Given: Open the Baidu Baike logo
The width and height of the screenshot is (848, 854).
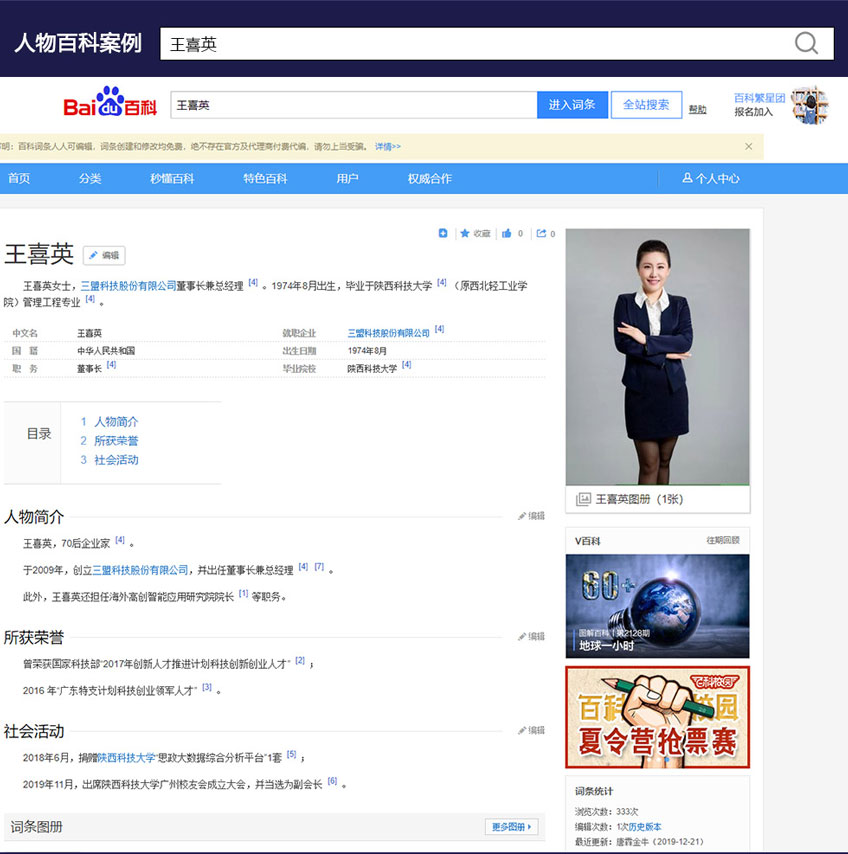Looking at the screenshot, I should [x=110, y=102].
